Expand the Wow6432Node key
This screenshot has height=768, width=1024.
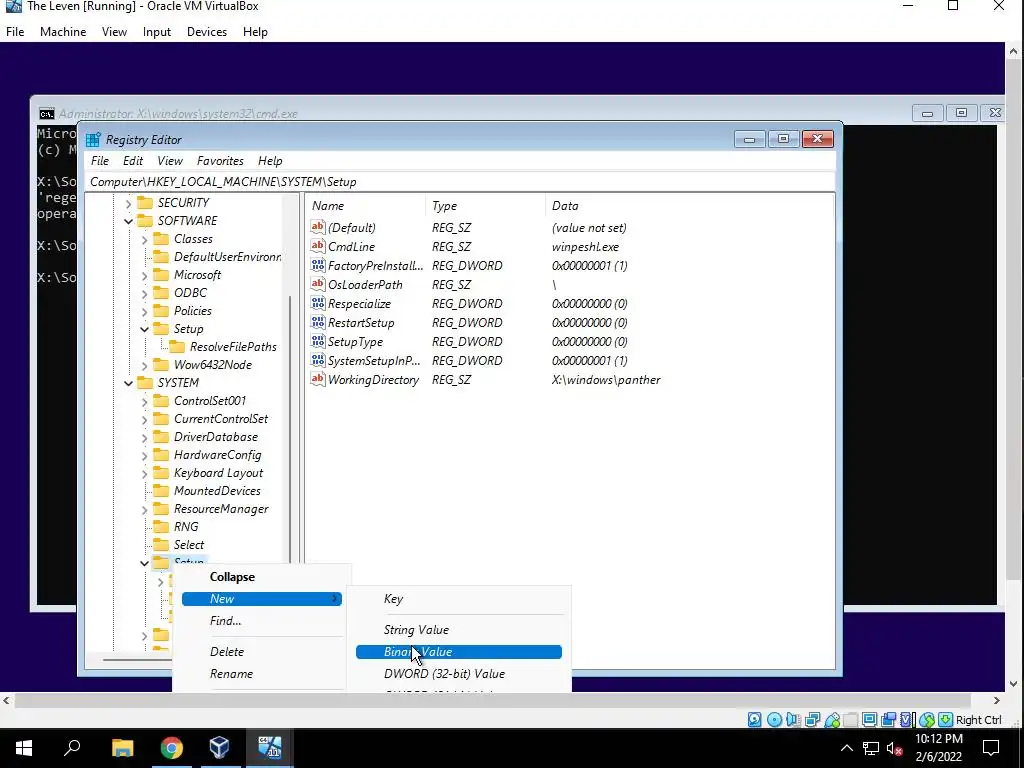144,366
